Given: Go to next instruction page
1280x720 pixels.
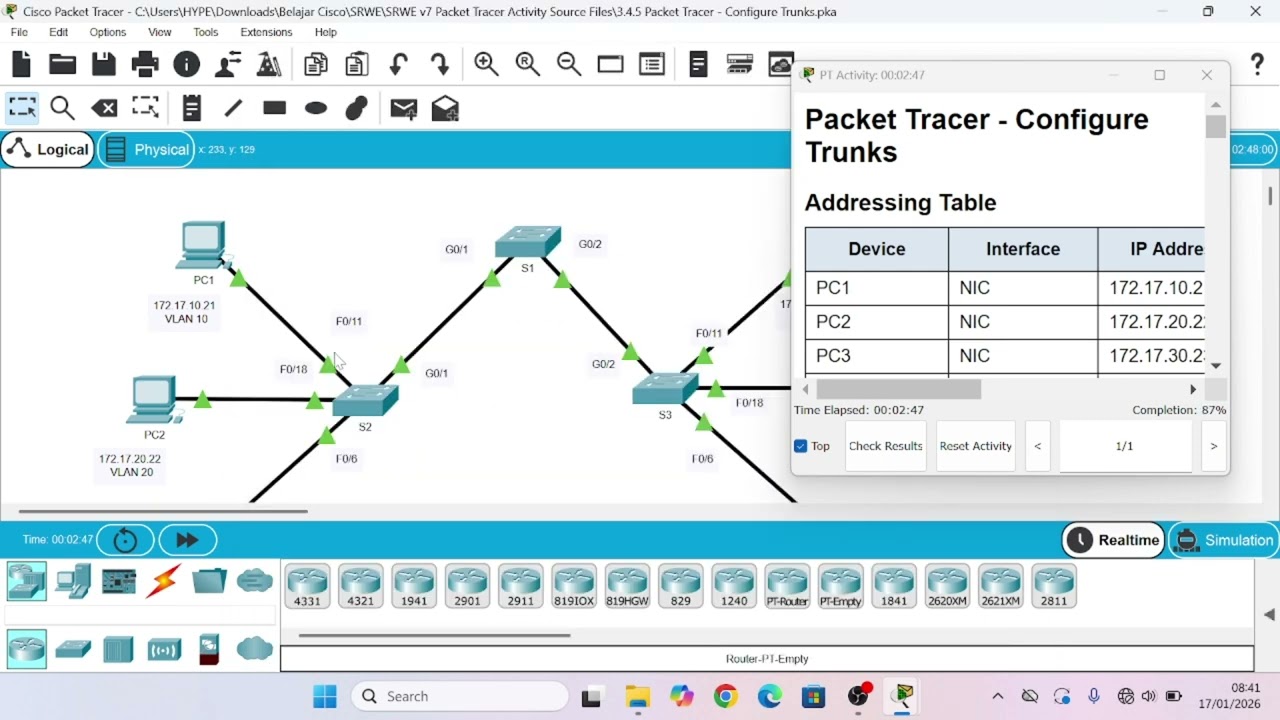Looking at the screenshot, I should point(1214,446).
